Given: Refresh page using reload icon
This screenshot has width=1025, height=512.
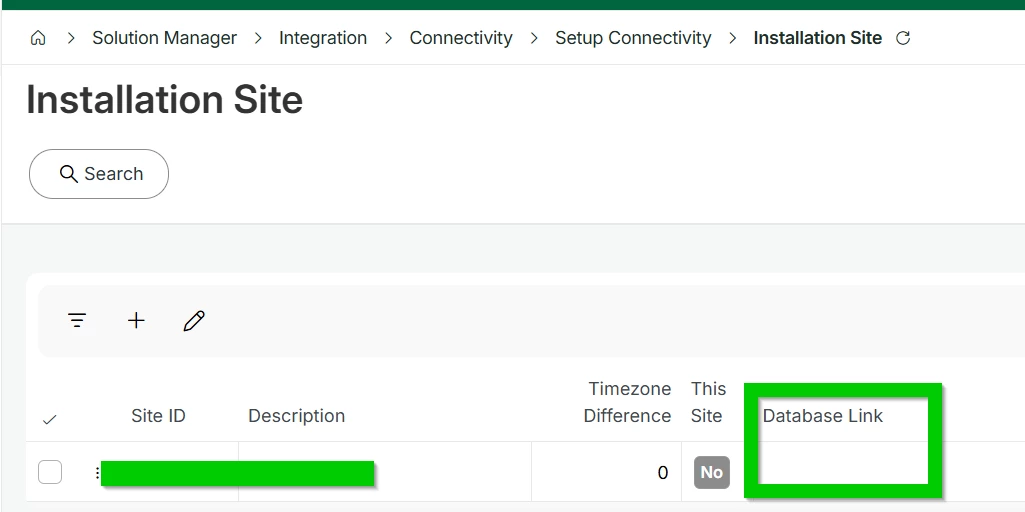Looking at the screenshot, I should pyautogui.click(x=903, y=38).
